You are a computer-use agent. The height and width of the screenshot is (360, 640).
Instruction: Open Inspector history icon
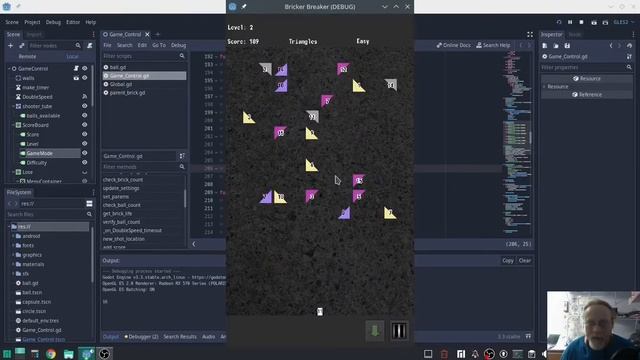tap(629, 46)
